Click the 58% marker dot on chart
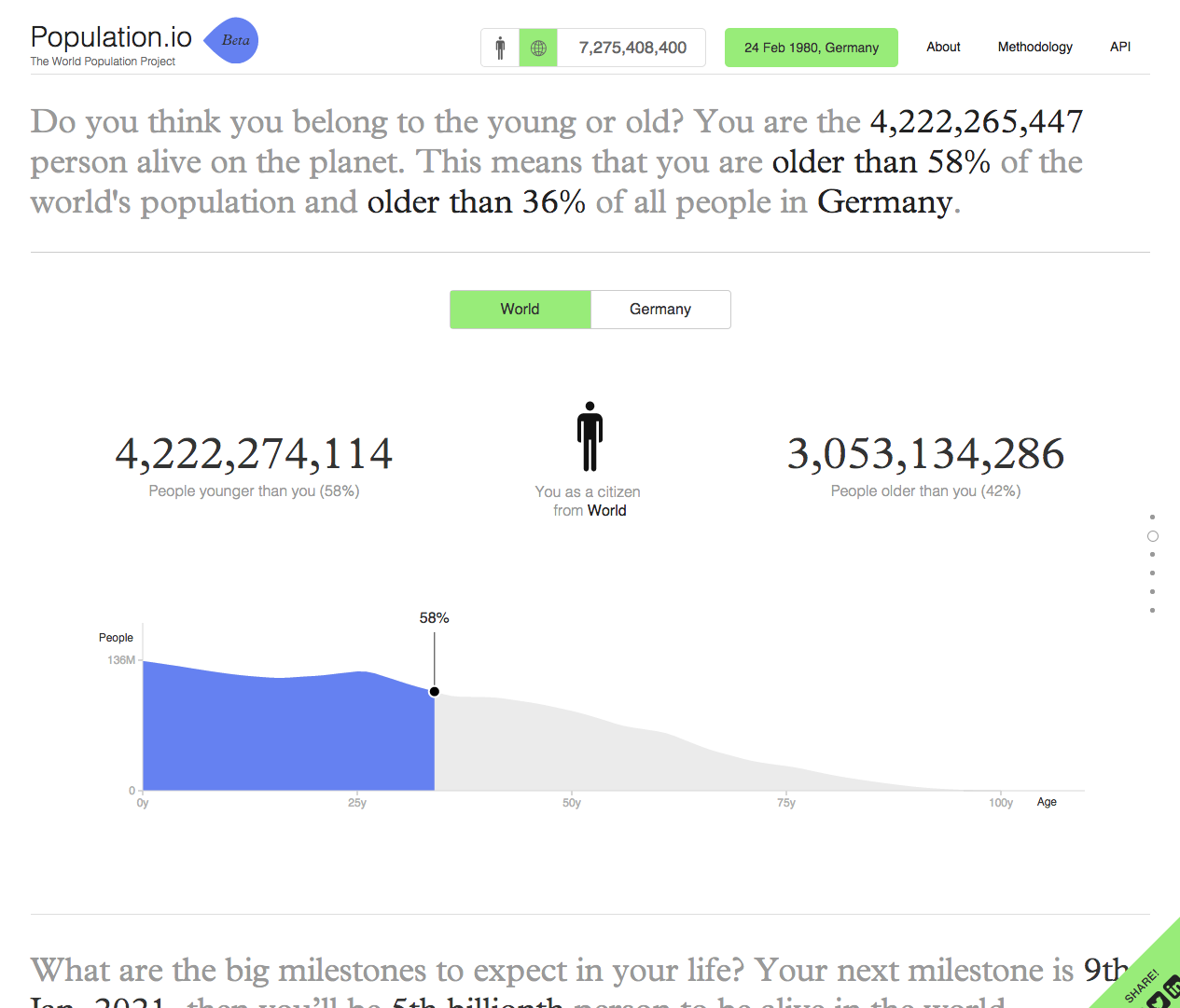The width and height of the screenshot is (1180, 1008). pos(435,692)
